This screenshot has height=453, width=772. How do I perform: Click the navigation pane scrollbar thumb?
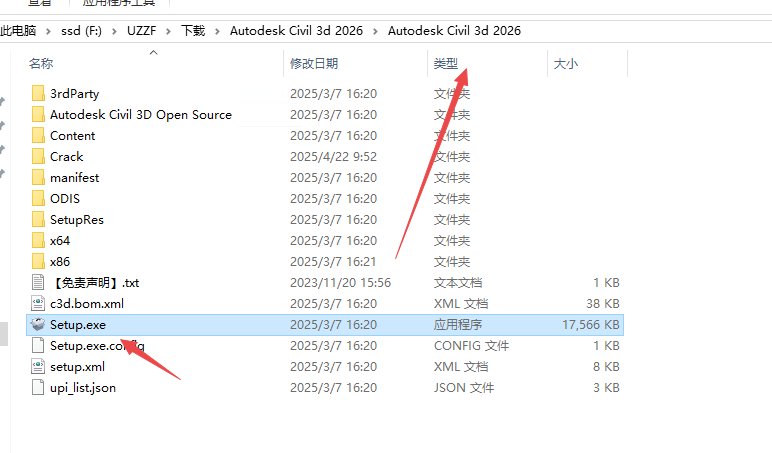pos(3,334)
